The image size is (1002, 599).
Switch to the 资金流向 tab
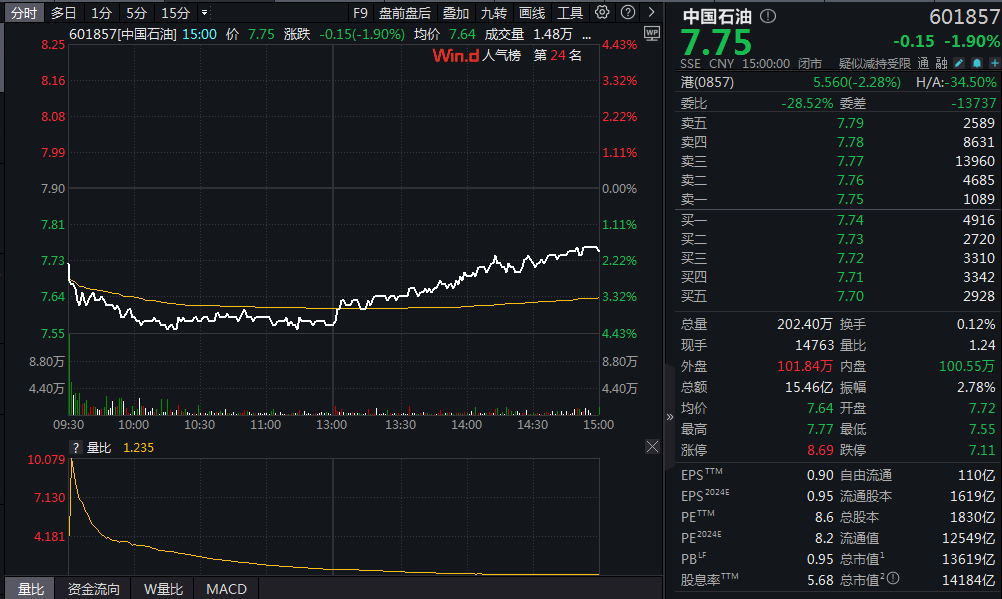click(x=94, y=589)
